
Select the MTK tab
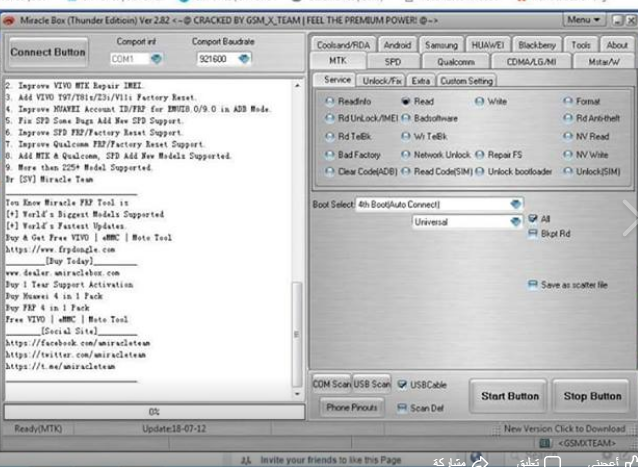[x=338, y=61]
